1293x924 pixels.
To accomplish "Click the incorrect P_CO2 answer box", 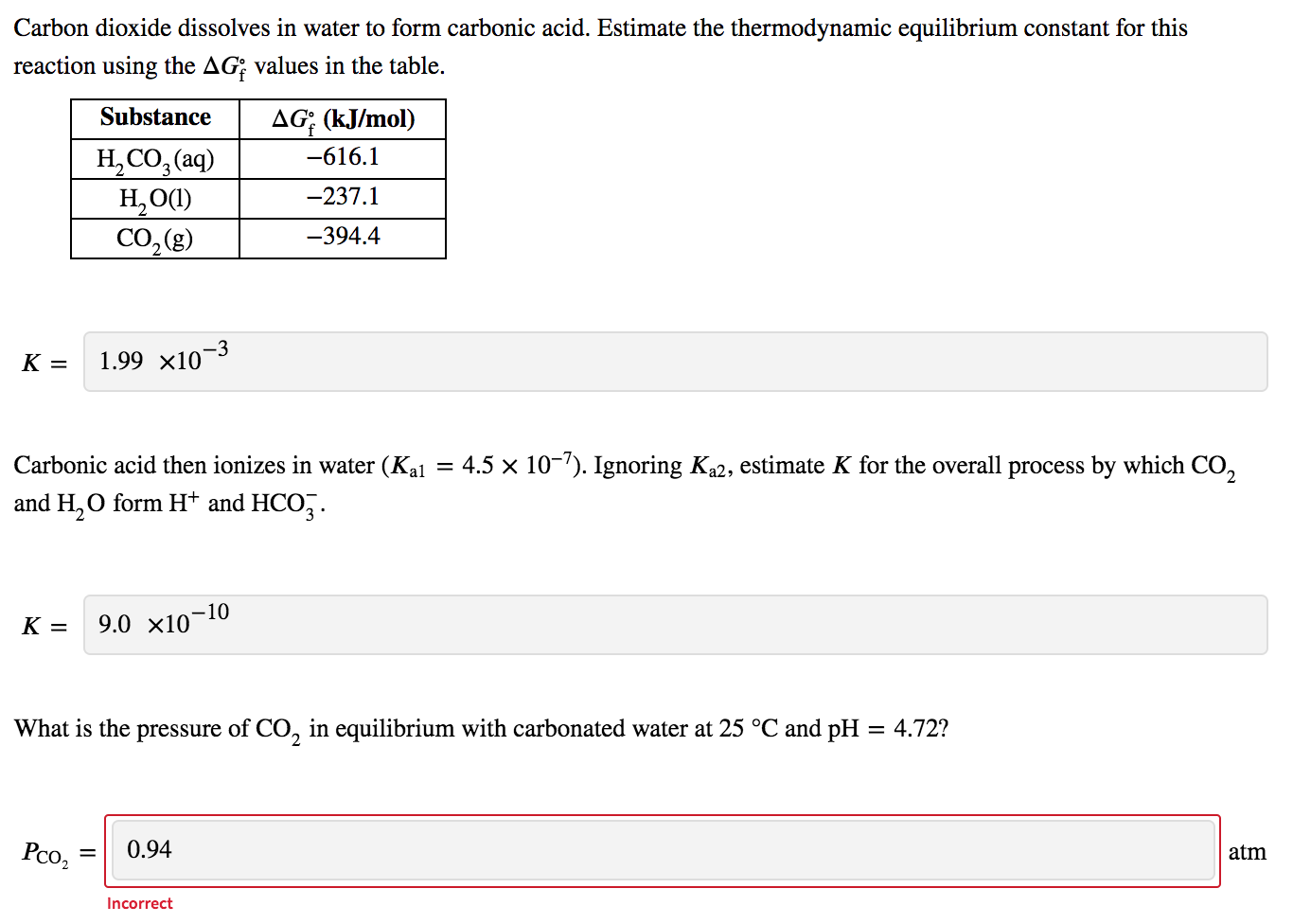I will 663,850.
